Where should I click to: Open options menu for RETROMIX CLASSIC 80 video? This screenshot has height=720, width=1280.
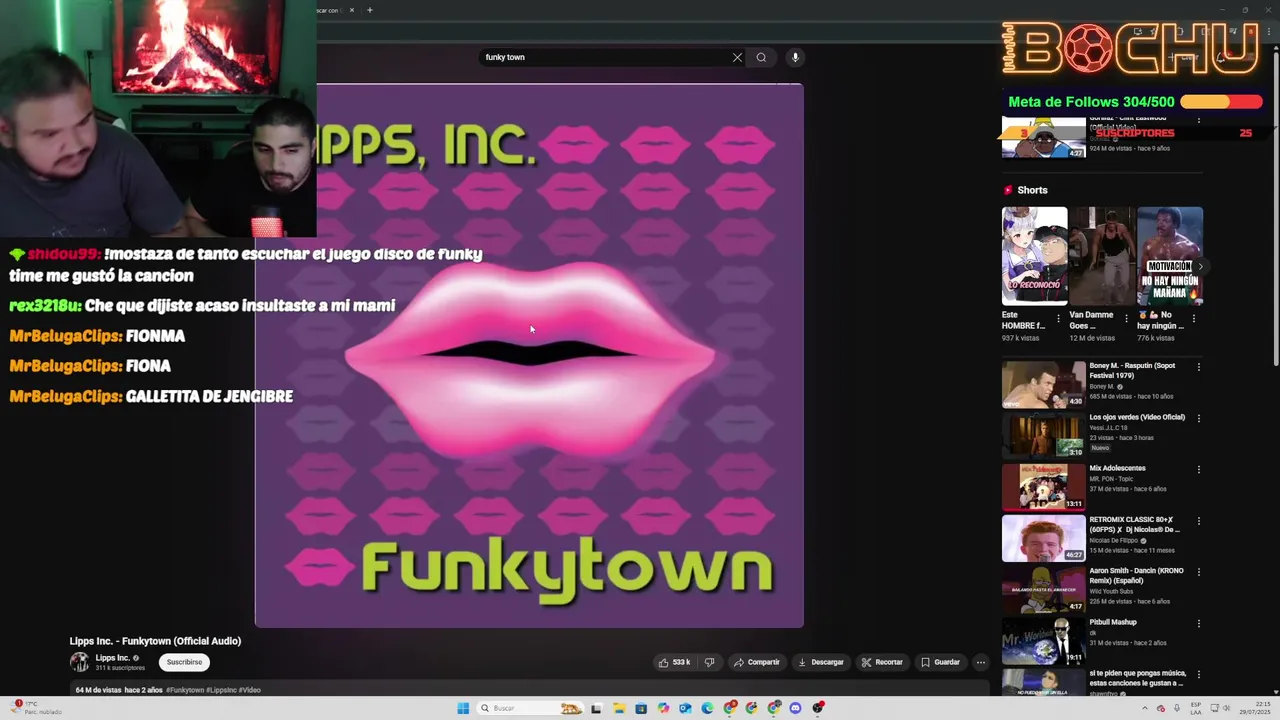coord(1199,521)
